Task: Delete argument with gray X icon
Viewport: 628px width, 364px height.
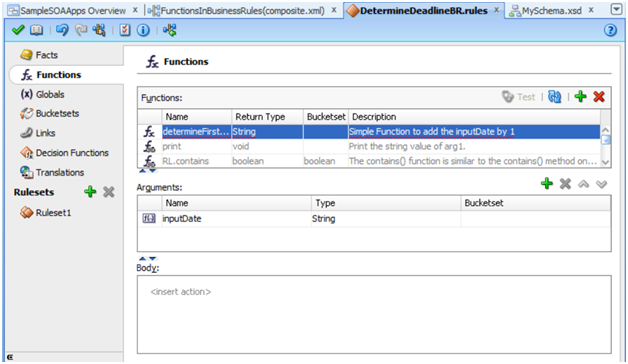Action: pyautogui.click(x=565, y=184)
